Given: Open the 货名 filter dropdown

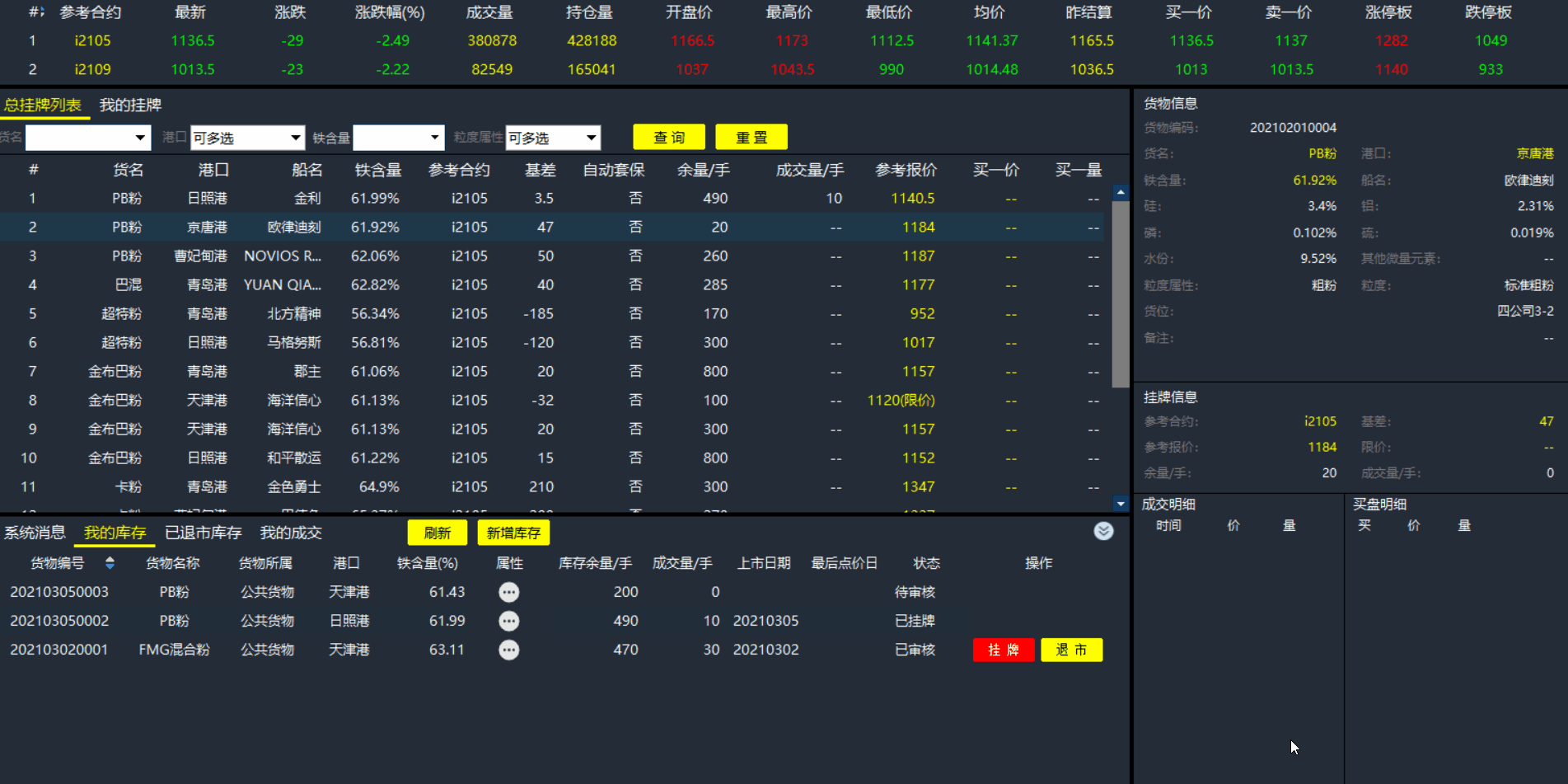Looking at the screenshot, I should tap(88, 138).
